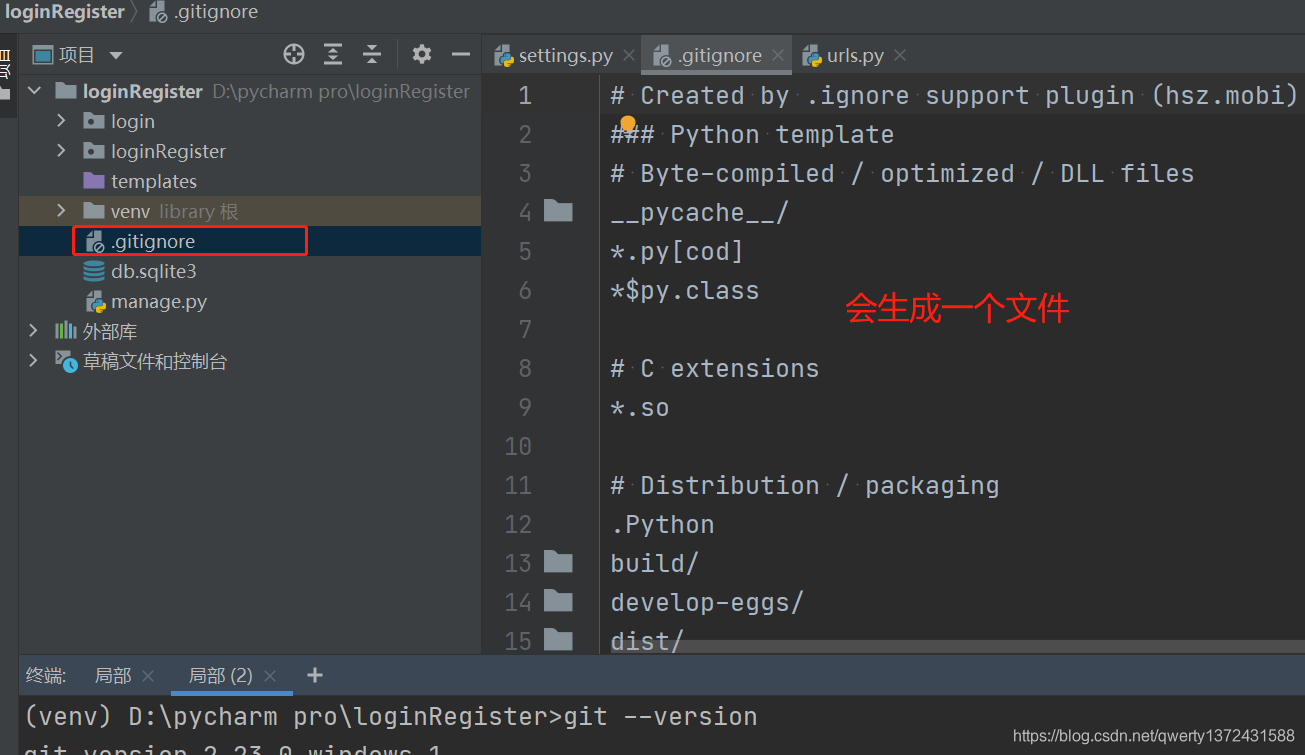
Task: Click the loginRegister breadcrumb
Action: tap(65, 12)
